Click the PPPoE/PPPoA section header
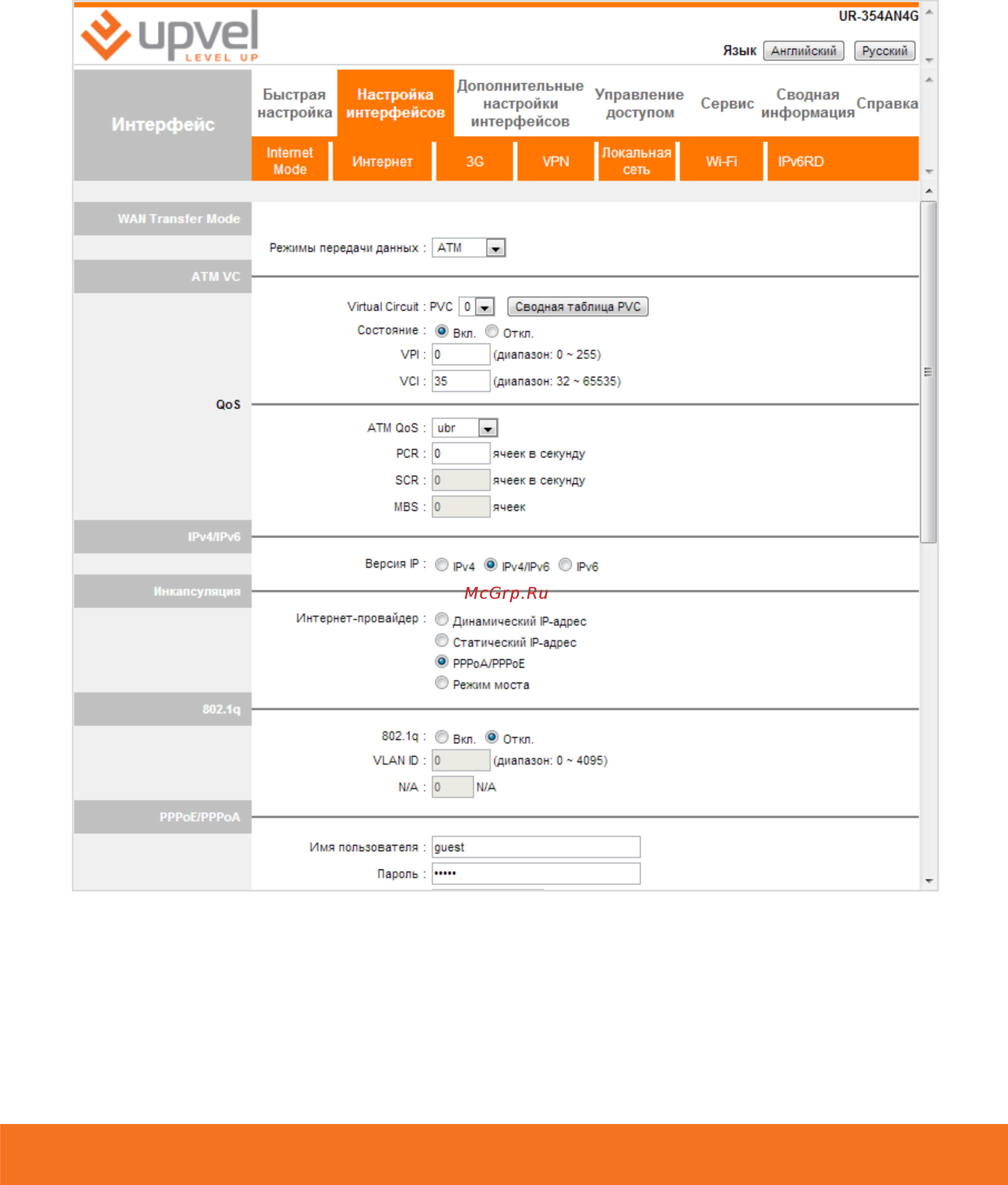The height and width of the screenshot is (1185, 1008). [163, 817]
